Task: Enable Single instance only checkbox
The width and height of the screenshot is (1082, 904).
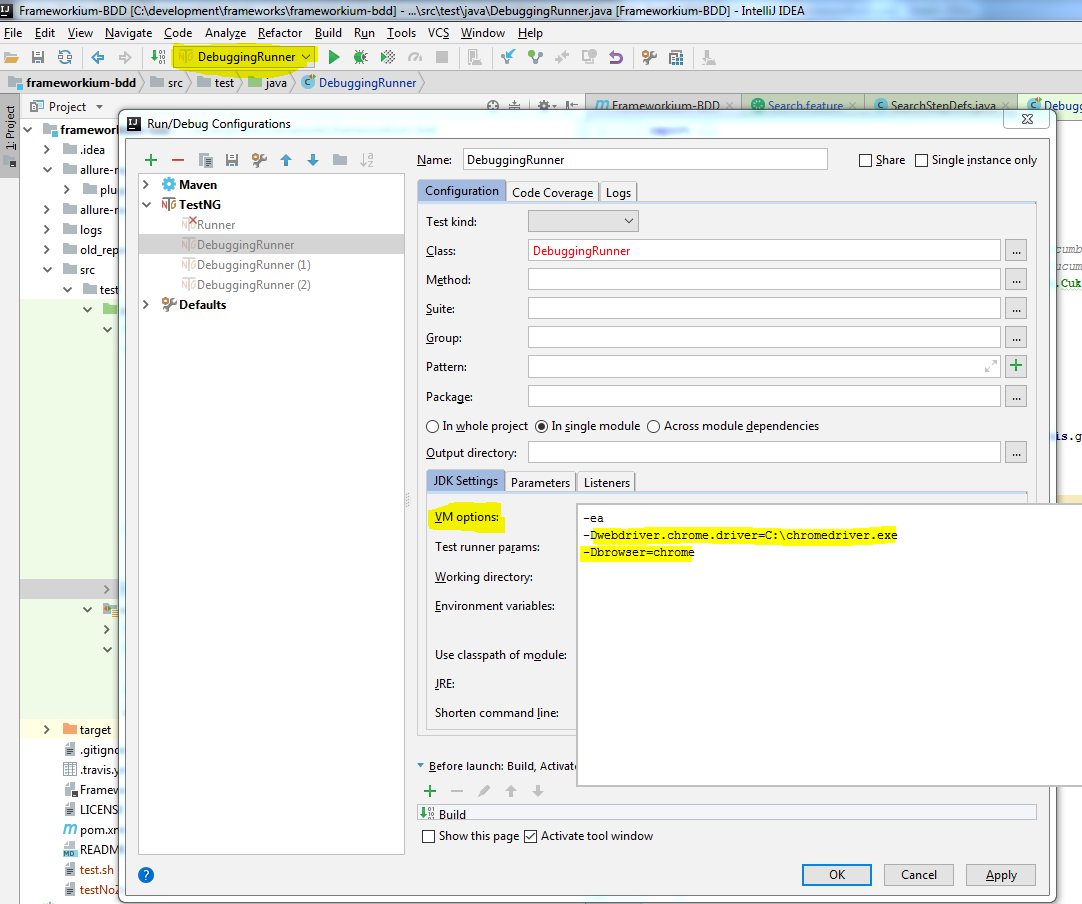Action: 921,160
